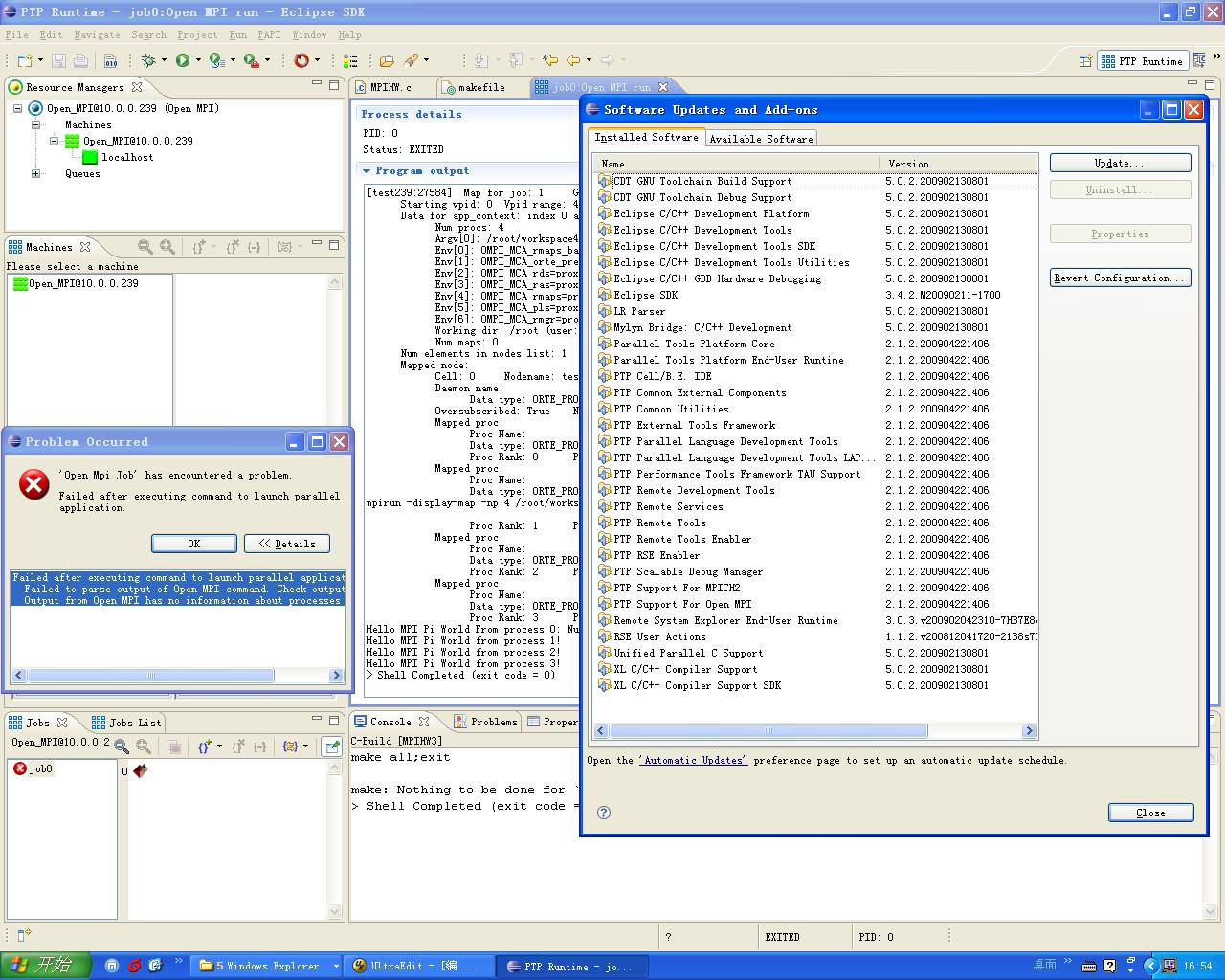Click the Last Edit Location arrow icon
Screen dimensions: 1225x980
549,60
